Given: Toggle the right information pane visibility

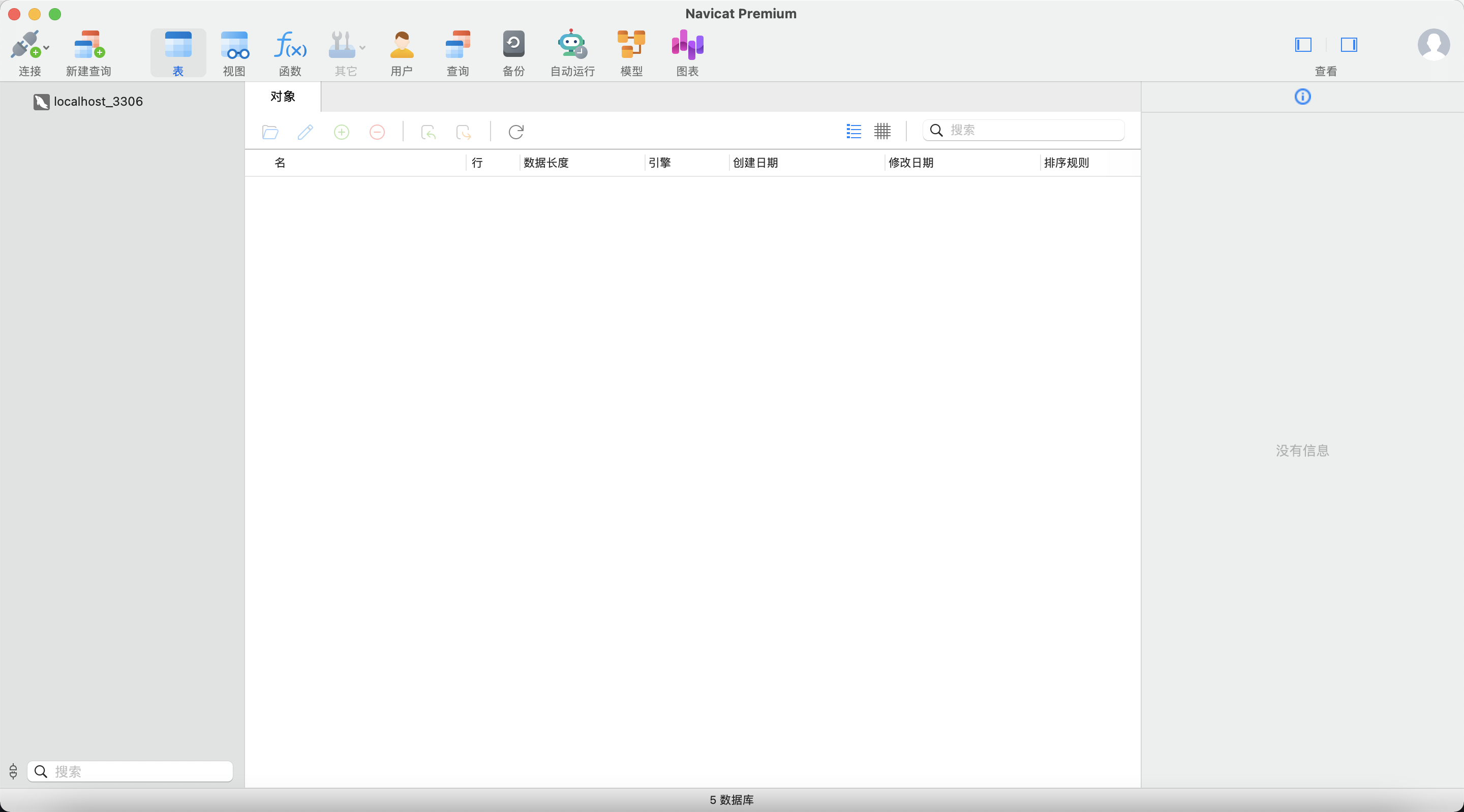Looking at the screenshot, I should pyautogui.click(x=1349, y=44).
